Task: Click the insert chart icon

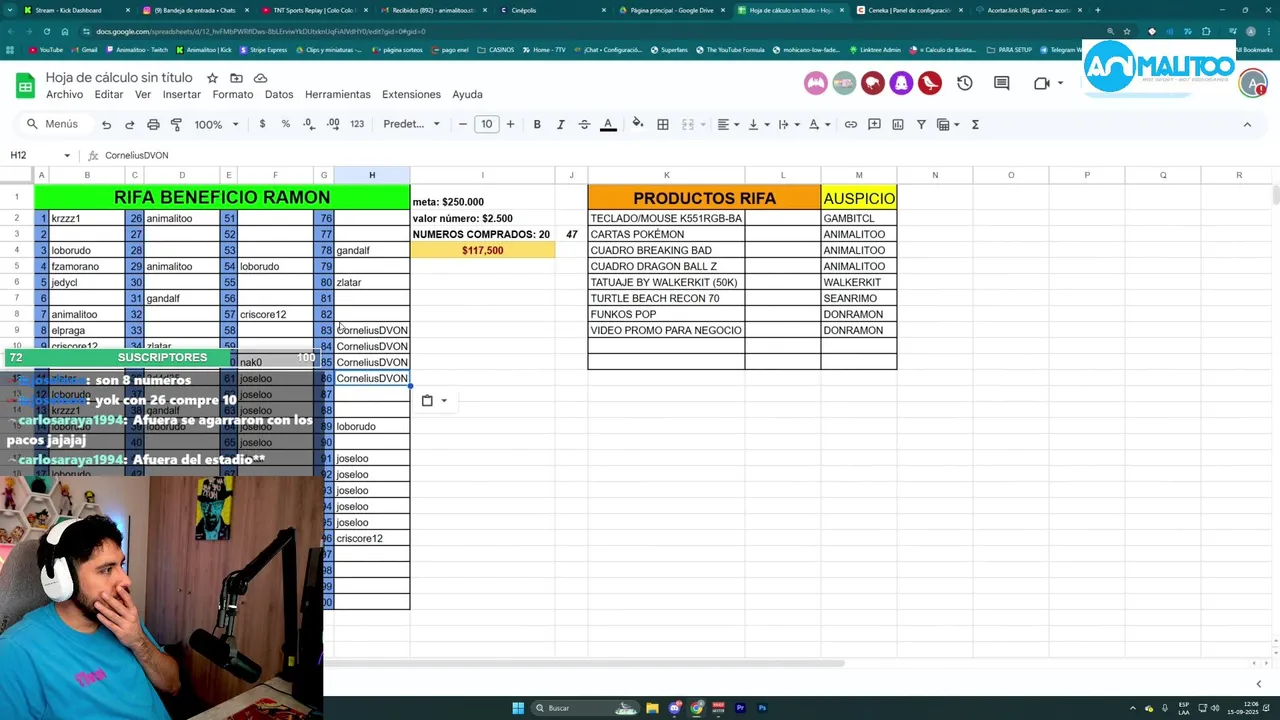Action: (897, 124)
